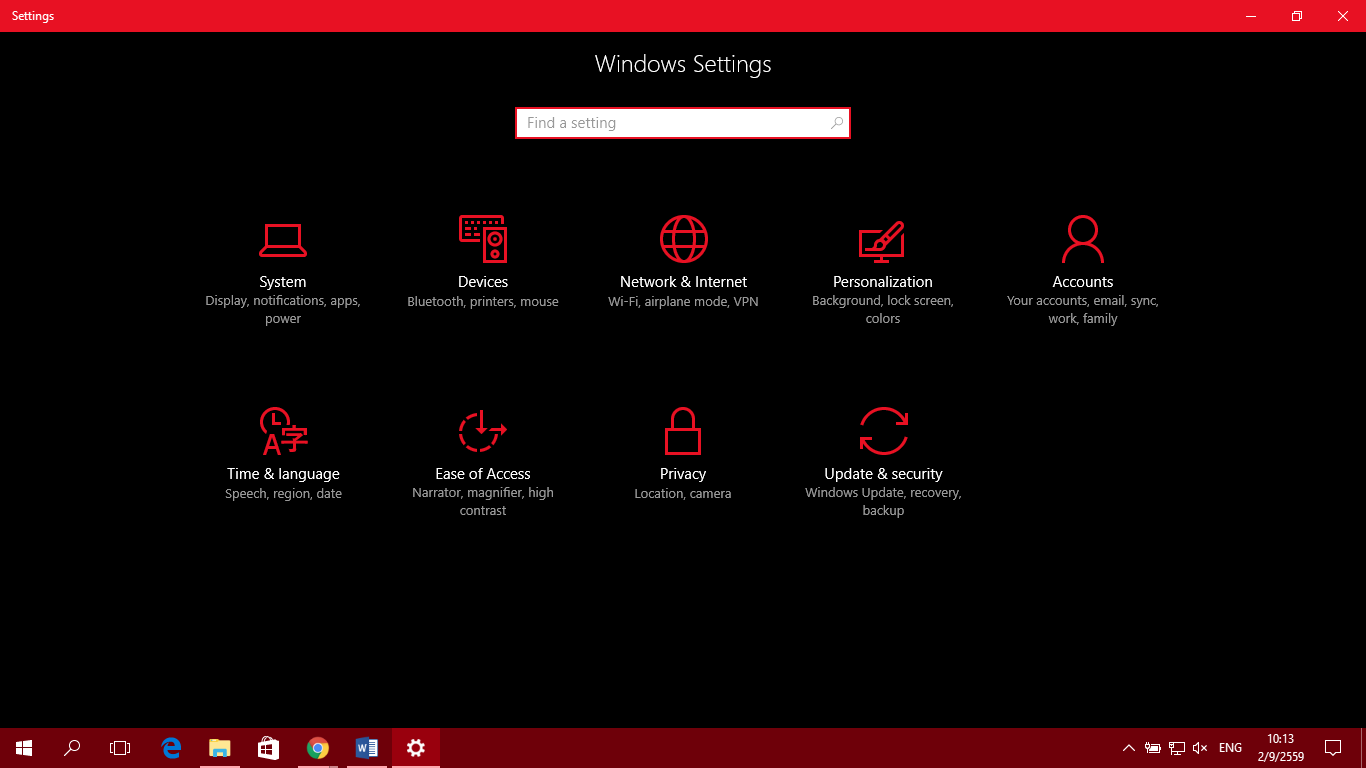Open the Time & language clock icon

click(283, 431)
